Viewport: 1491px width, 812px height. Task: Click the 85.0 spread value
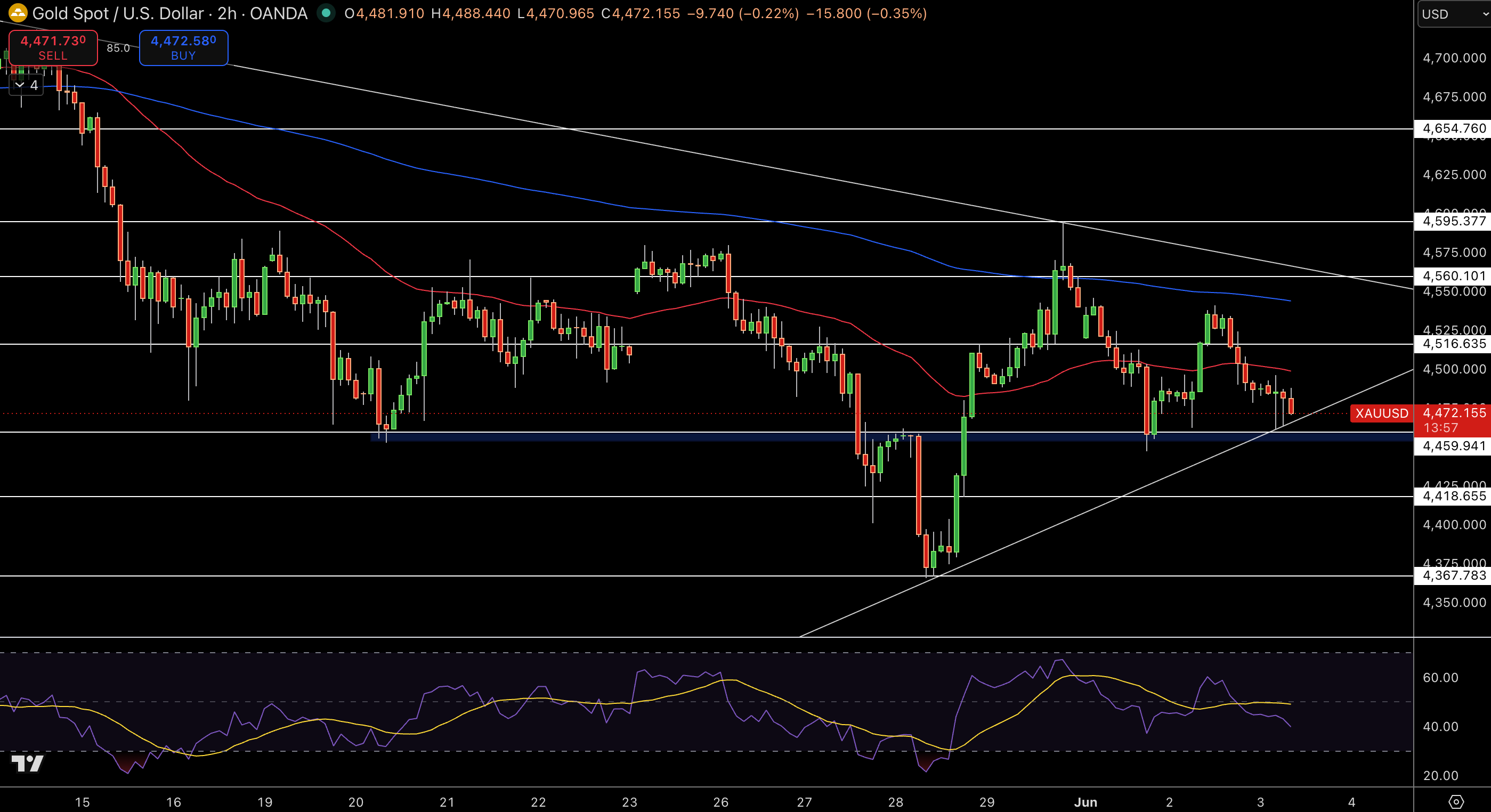click(x=118, y=48)
